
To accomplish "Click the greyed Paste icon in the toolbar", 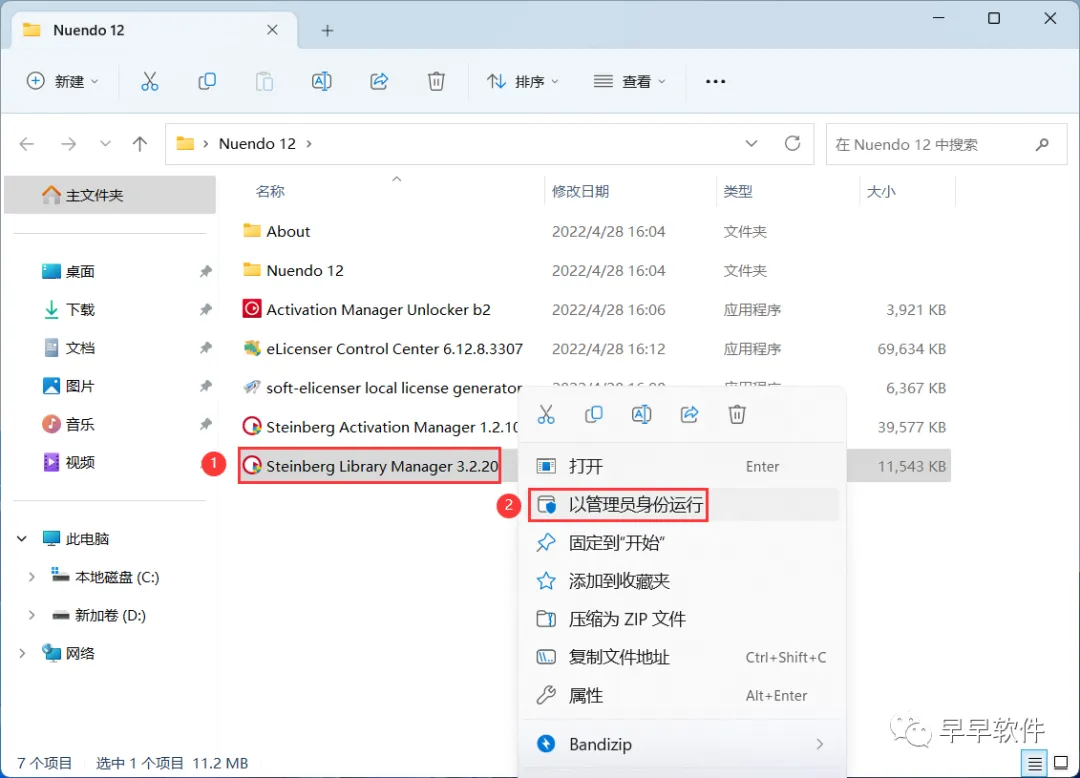I will tap(264, 81).
